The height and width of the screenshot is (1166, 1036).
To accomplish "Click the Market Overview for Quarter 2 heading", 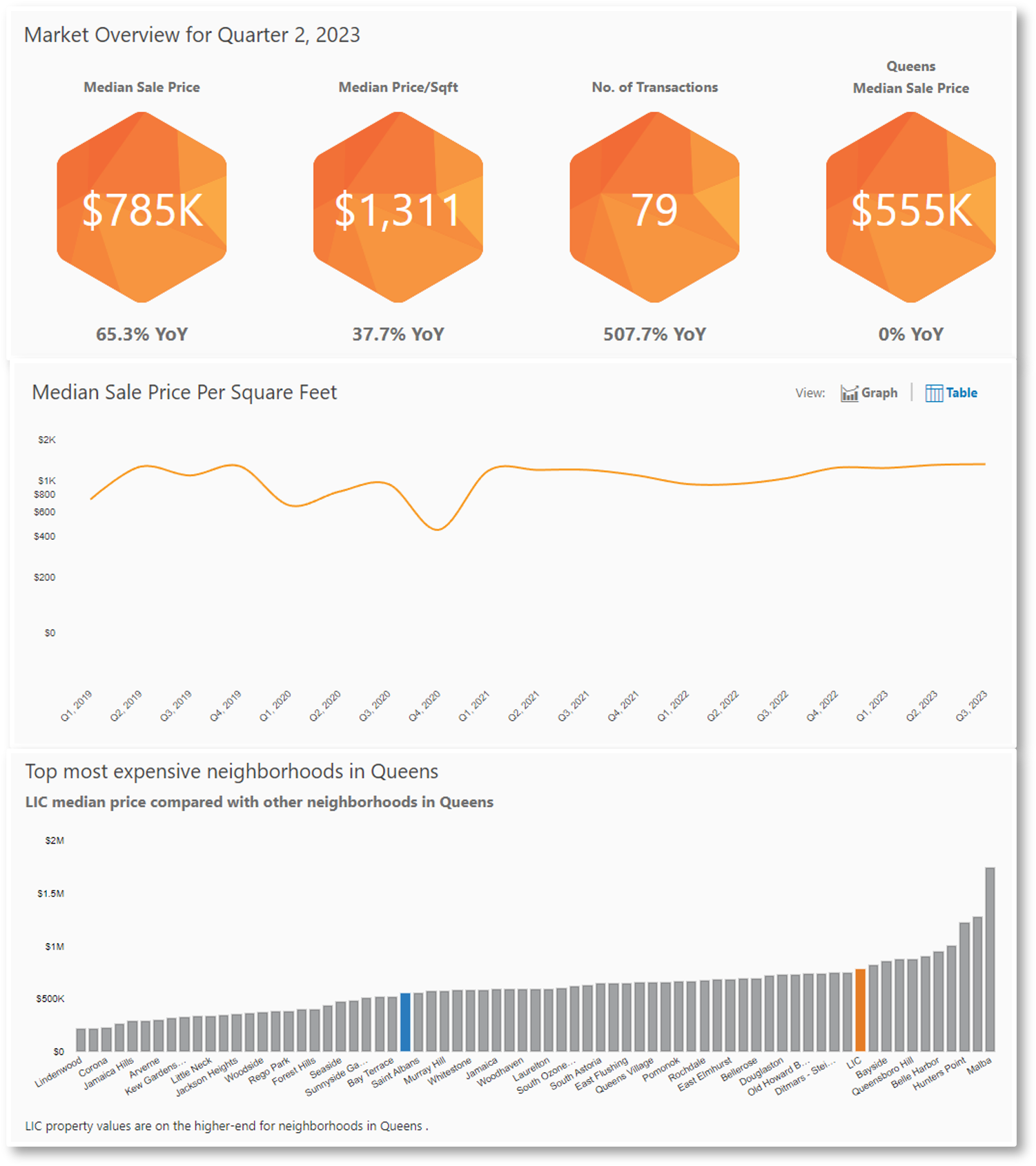I will click(192, 35).
